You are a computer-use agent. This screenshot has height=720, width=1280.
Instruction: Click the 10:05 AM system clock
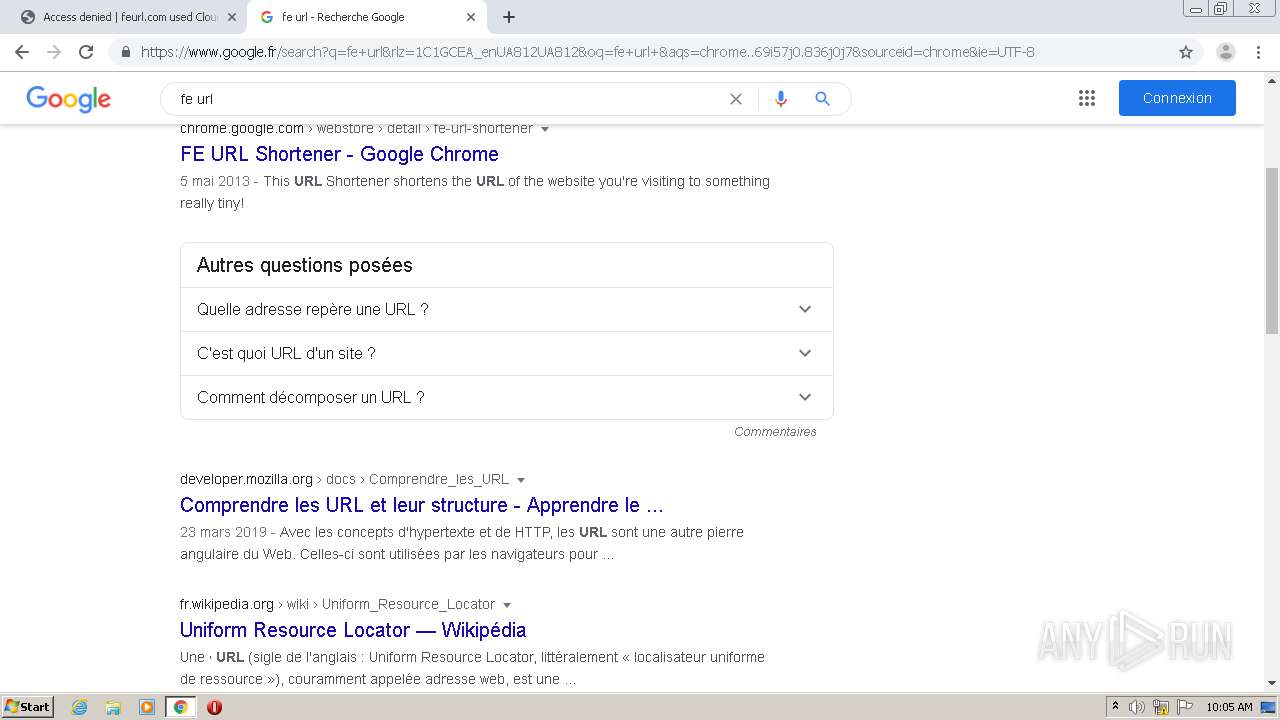1229,707
